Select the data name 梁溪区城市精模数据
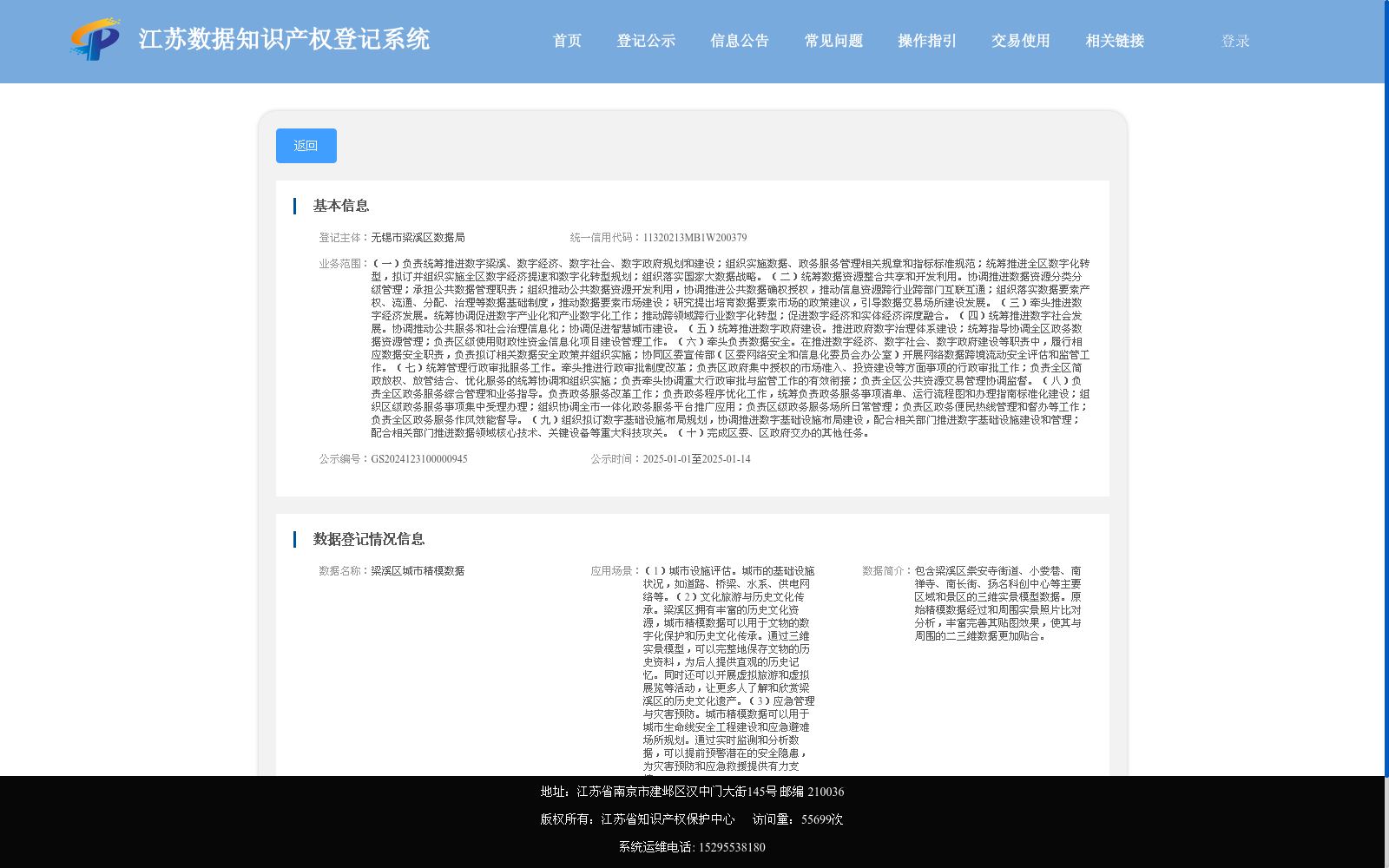Image resolution: width=1389 pixels, height=868 pixels. (x=418, y=571)
